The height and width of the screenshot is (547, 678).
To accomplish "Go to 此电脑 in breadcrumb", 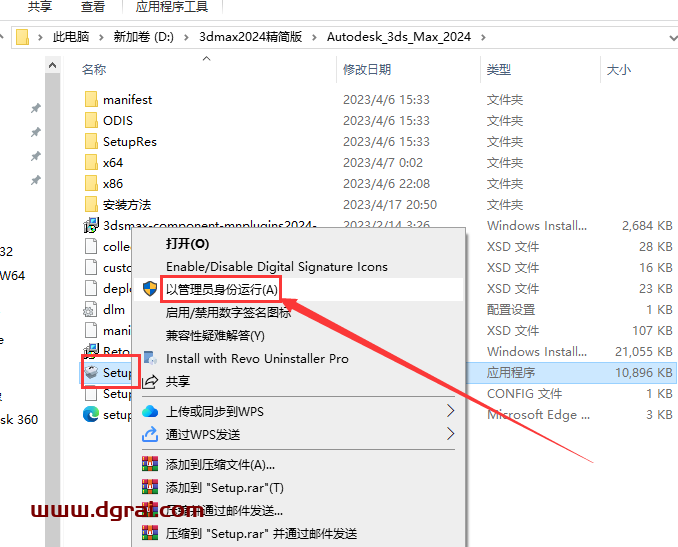I will (x=71, y=37).
